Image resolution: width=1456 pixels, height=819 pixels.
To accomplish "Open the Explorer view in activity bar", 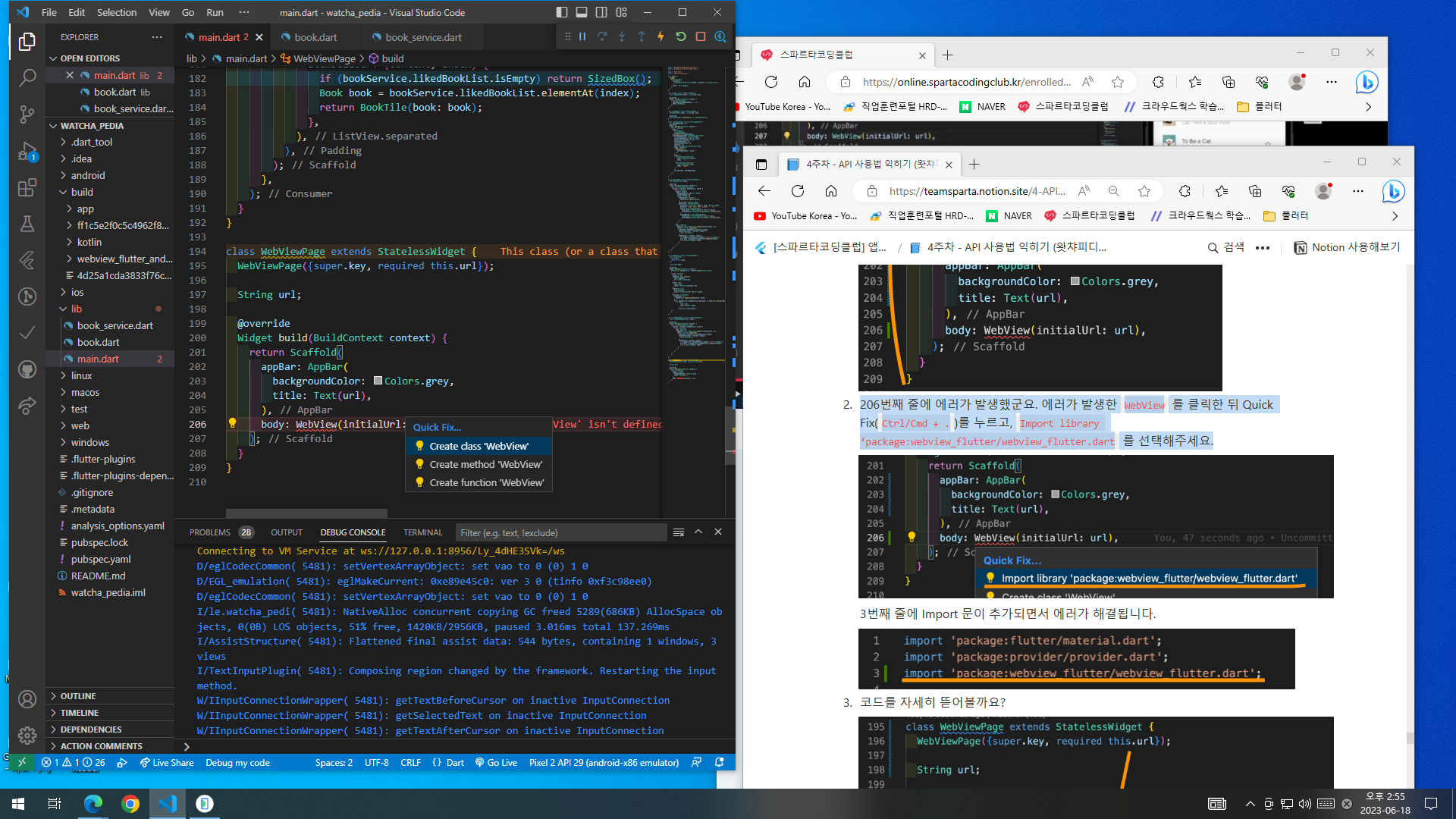I will (x=27, y=42).
